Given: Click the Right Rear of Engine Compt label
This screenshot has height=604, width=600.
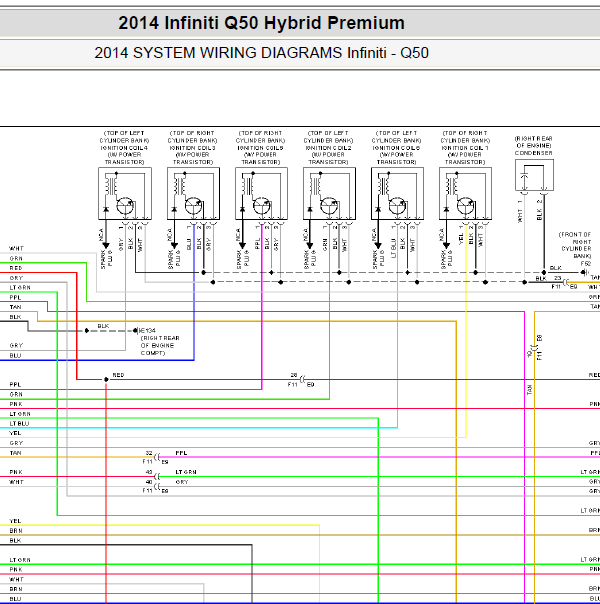Looking at the screenshot, I should coord(160,345).
